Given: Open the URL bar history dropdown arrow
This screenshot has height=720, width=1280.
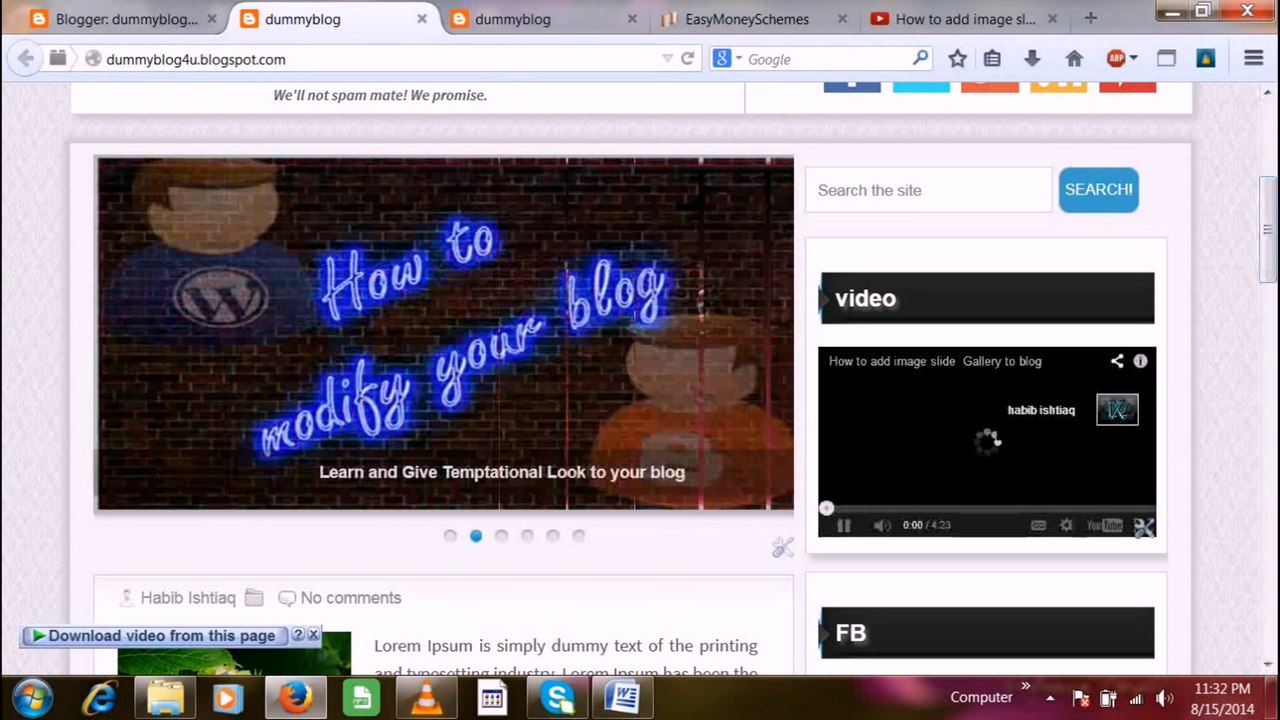Looking at the screenshot, I should tap(667, 59).
